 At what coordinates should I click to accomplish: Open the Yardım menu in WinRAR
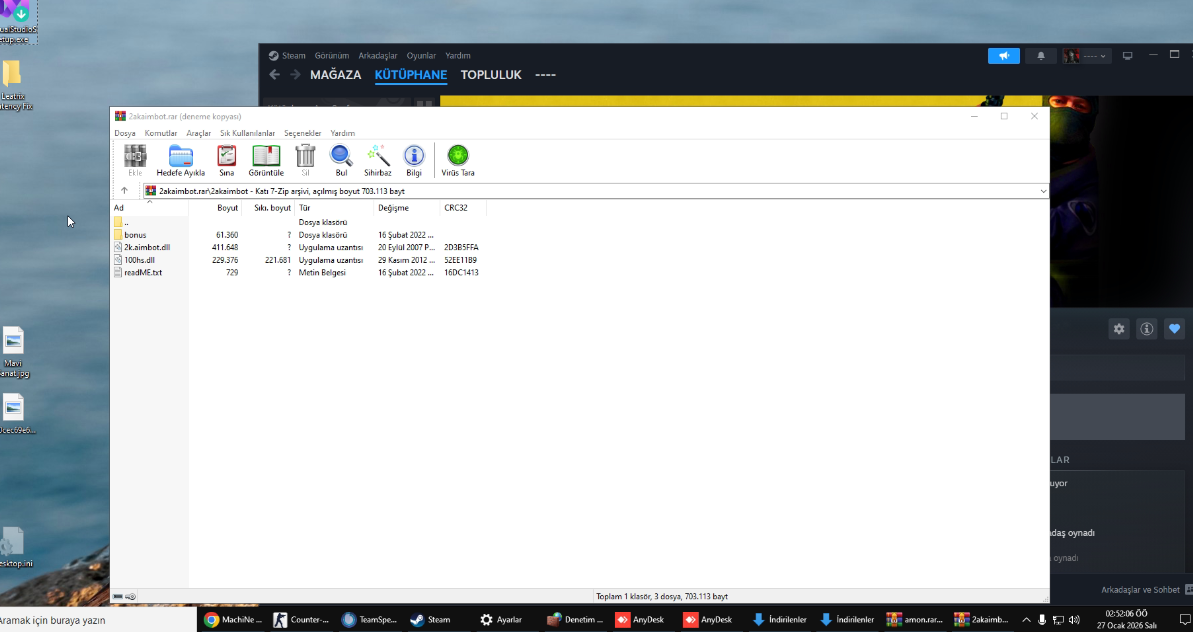[342, 133]
